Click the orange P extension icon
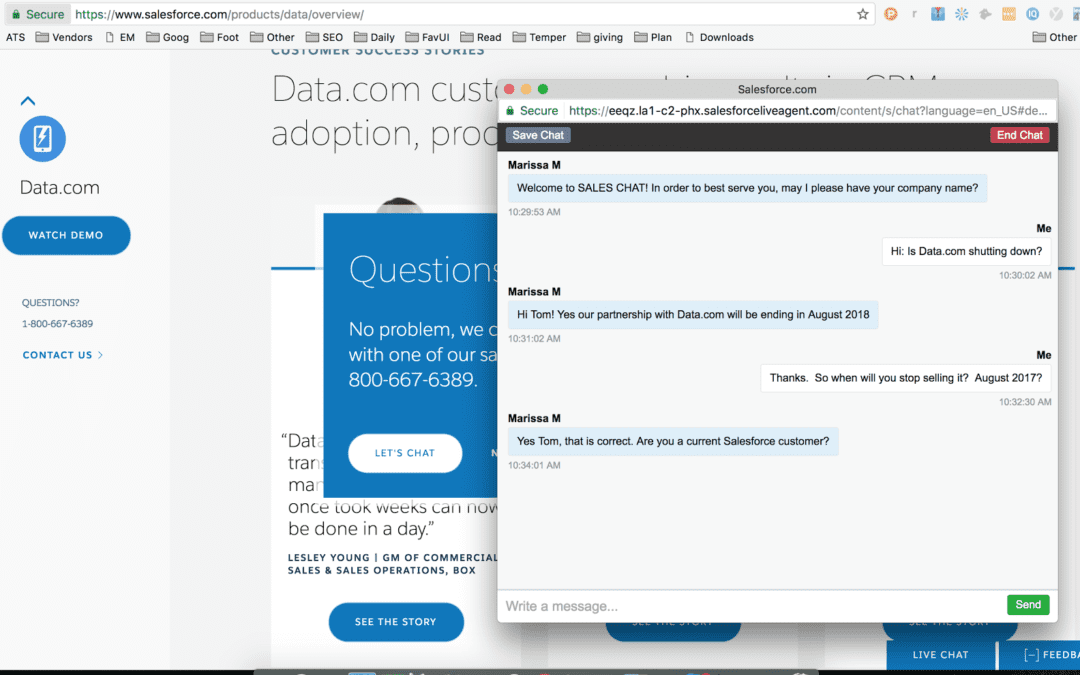Screen dimensions: 1080x675 coord(891,14)
